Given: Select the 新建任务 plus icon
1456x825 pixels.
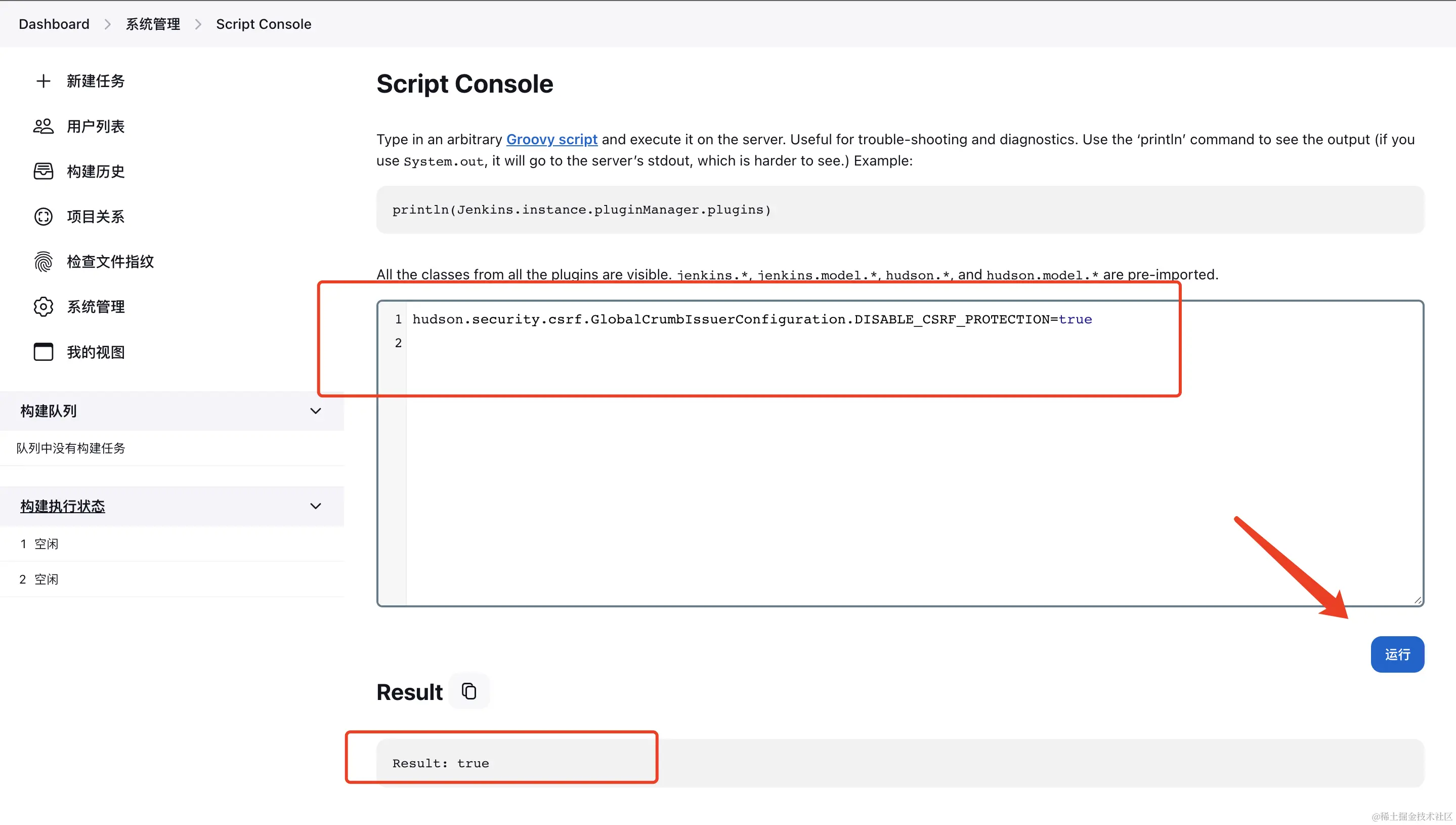Looking at the screenshot, I should pyautogui.click(x=43, y=80).
